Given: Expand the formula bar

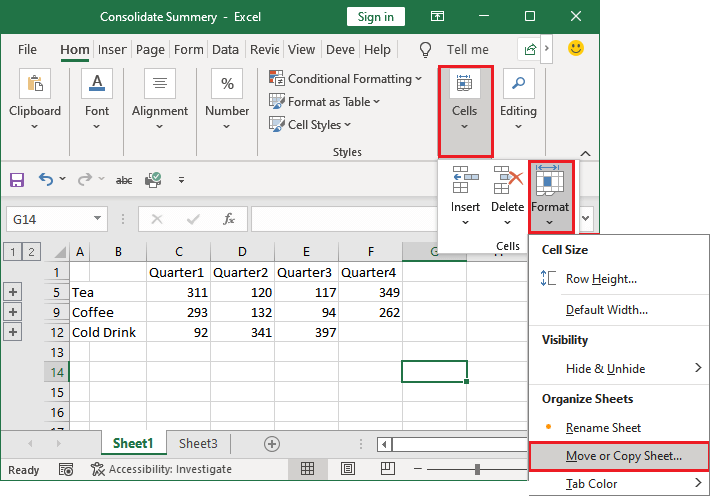Looking at the screenshot, I should (x=585, y=218).
